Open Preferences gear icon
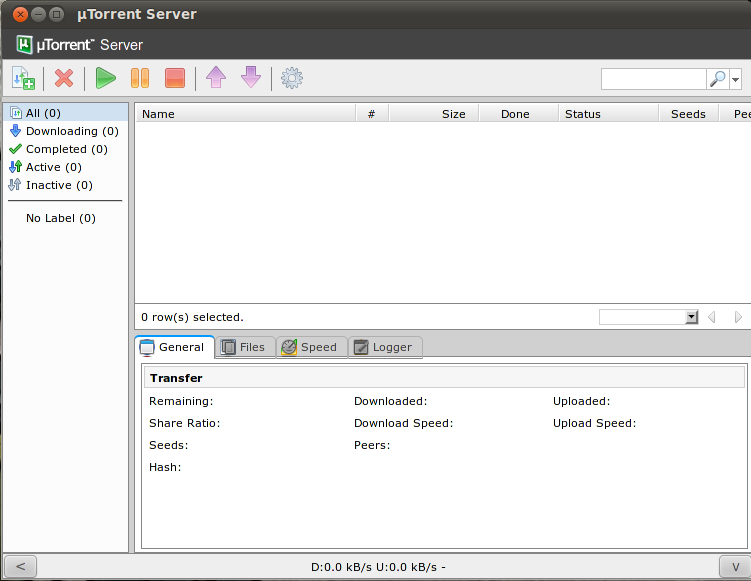Image resolution: width=751 pixels, height=581 pixels. coord(292,78)
